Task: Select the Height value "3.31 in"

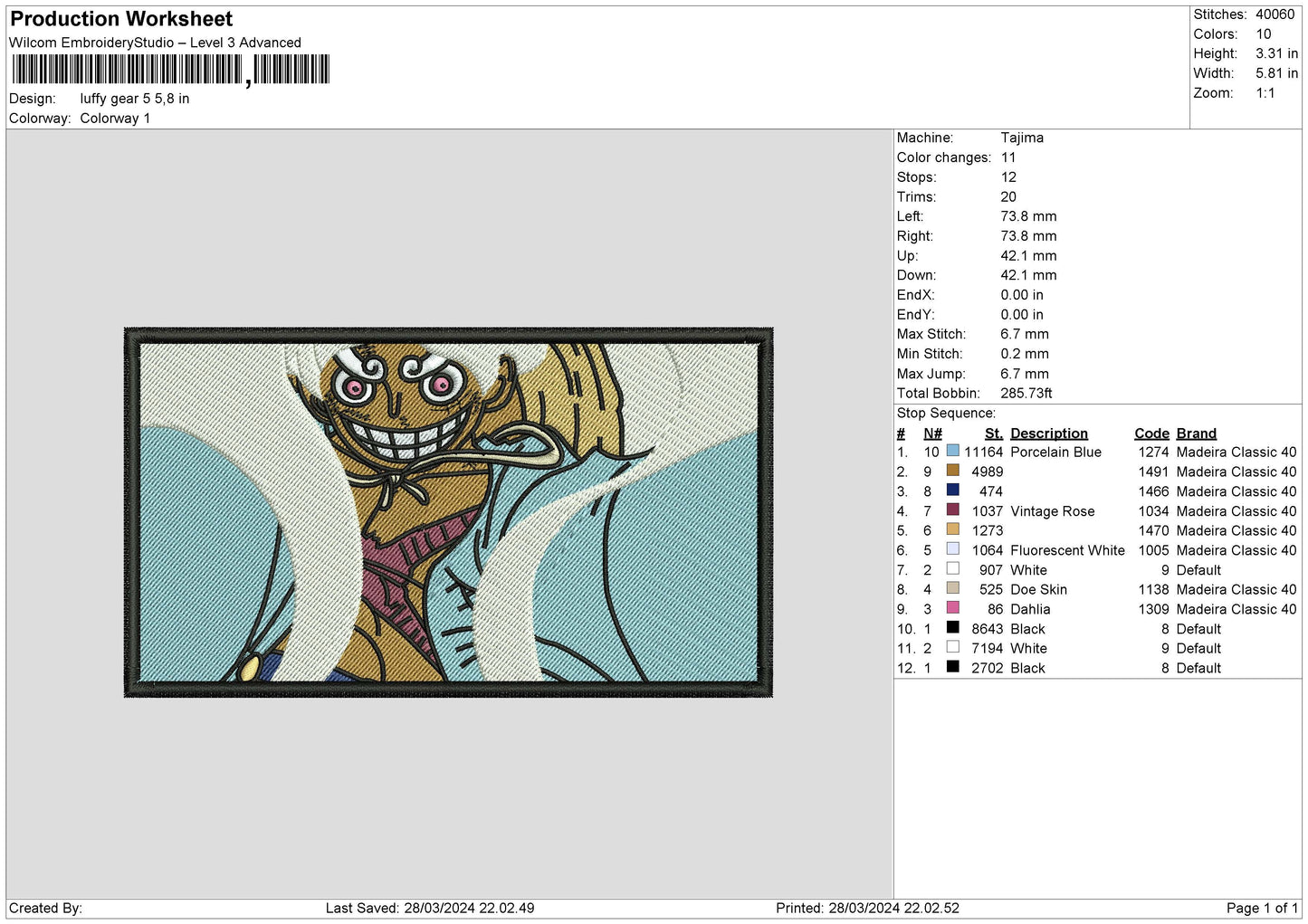Action: pos(1277,53)
